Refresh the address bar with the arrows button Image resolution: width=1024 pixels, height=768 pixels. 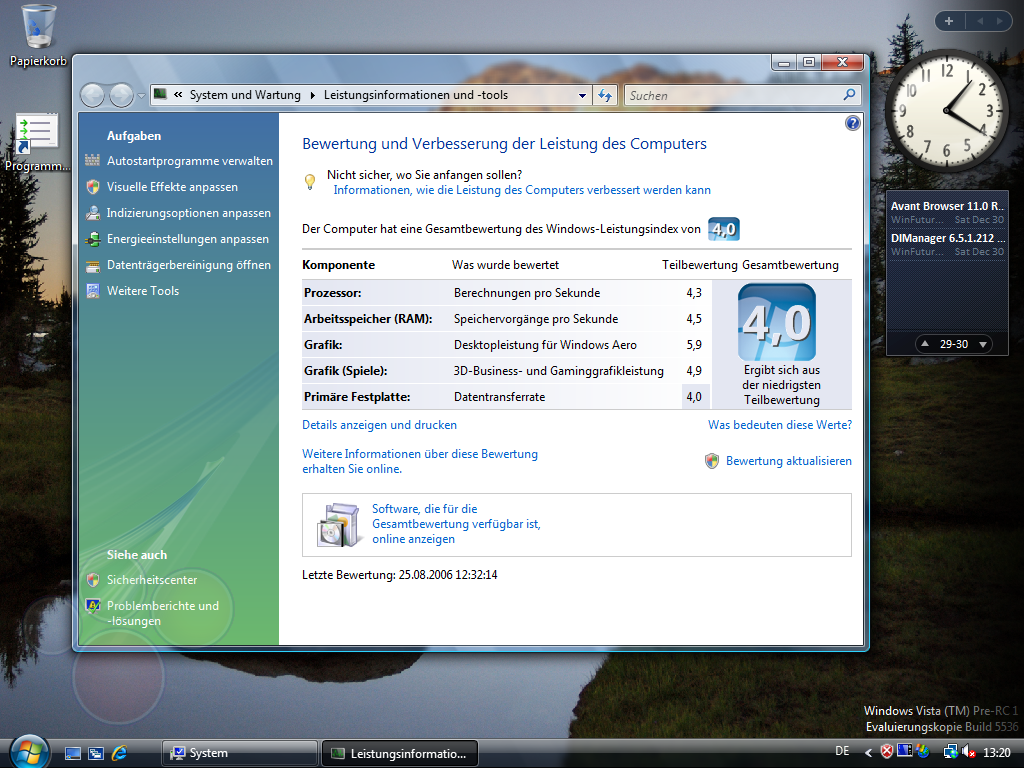point(605,95)
